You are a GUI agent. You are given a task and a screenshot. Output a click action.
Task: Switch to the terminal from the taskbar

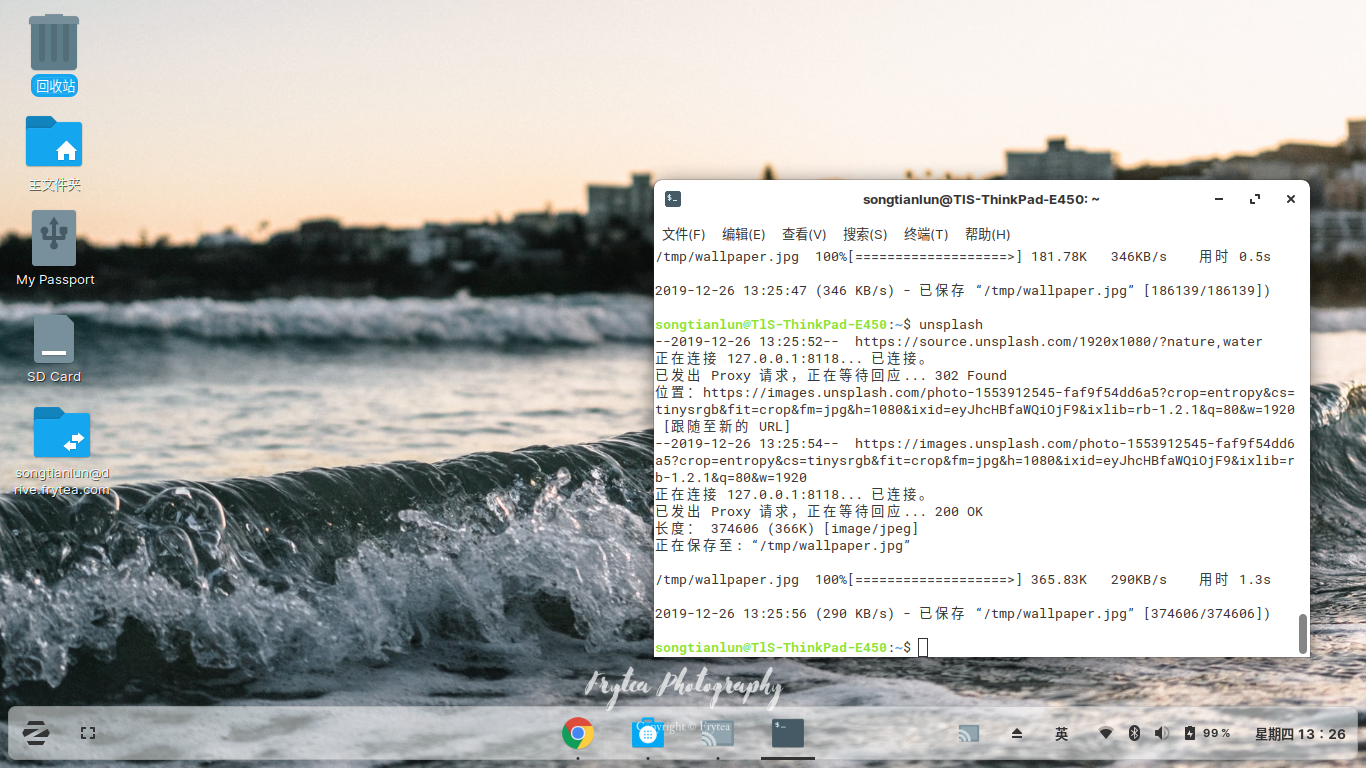pyautogui.click(x=787, y=733)
